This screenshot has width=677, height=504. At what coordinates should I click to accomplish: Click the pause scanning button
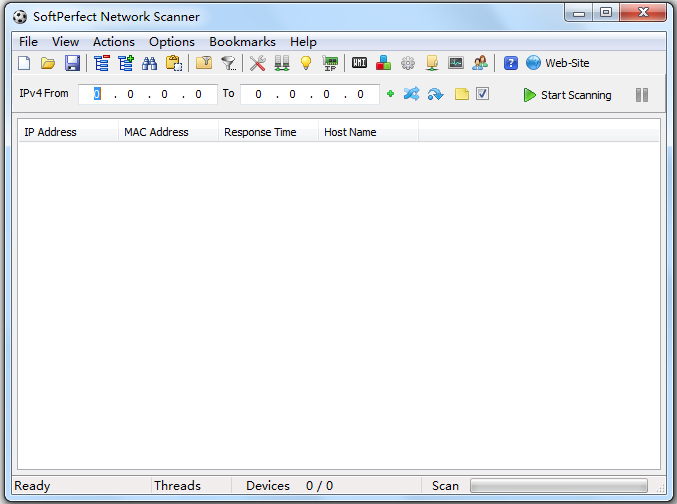pos(642,95)
